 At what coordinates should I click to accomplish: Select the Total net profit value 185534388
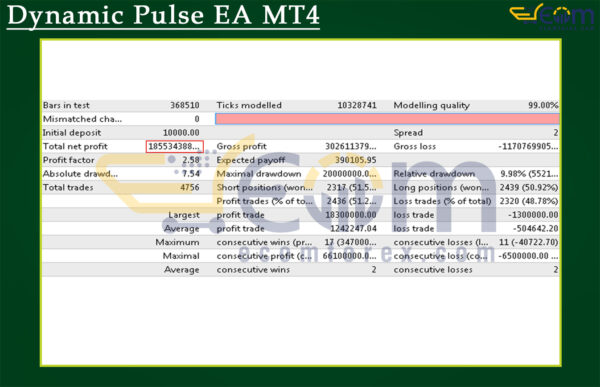coord(174,146)
